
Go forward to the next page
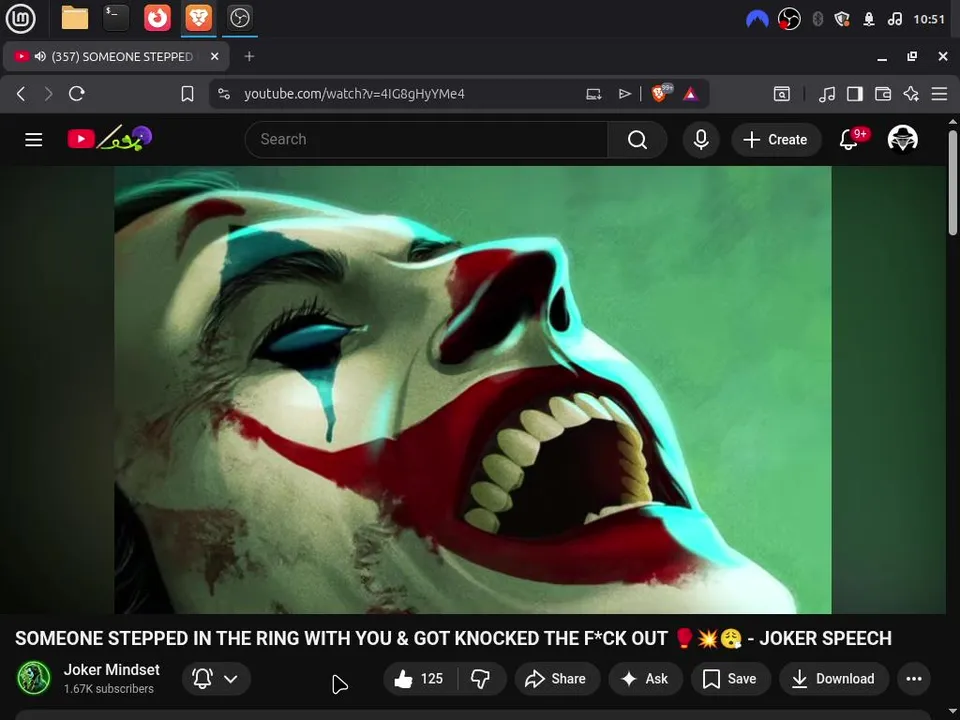coord(48,94)
